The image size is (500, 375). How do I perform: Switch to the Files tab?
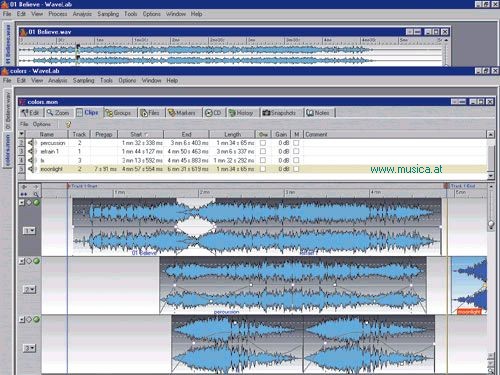(150, 113)
